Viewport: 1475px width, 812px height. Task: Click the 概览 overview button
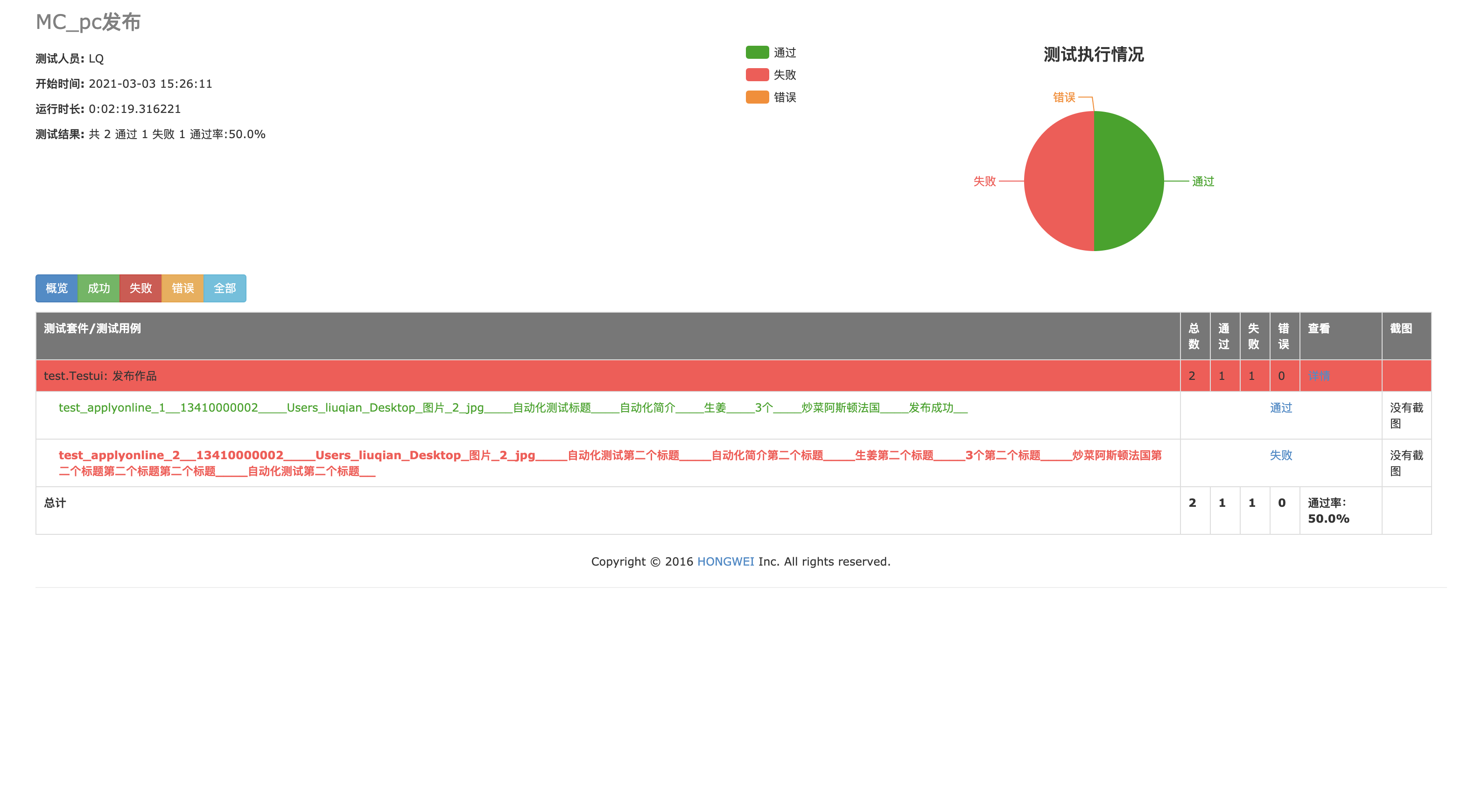point(56,288)
